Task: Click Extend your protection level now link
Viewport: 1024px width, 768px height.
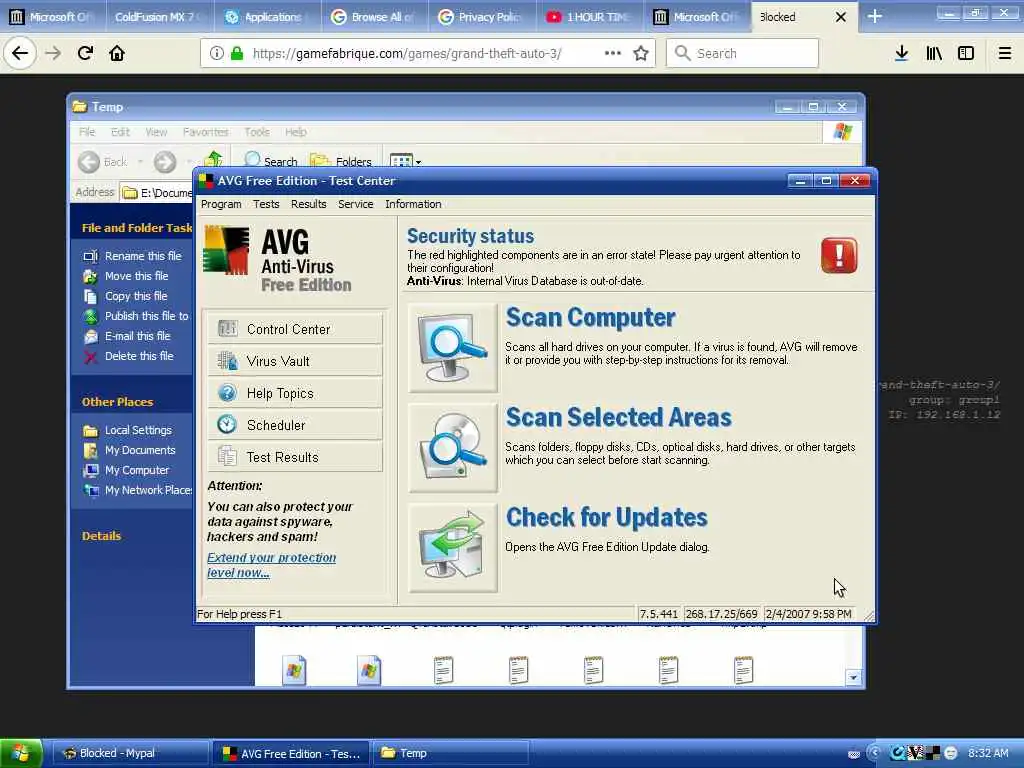Action: click(271, 565)
